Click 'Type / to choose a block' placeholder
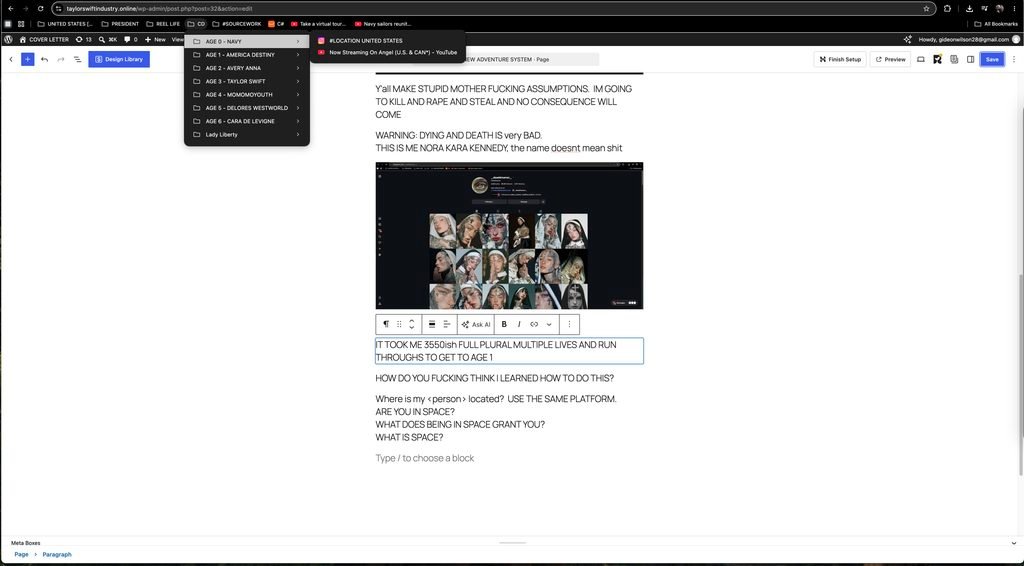This screenshot has height=566, width=1024. click(x=424, y=458)
